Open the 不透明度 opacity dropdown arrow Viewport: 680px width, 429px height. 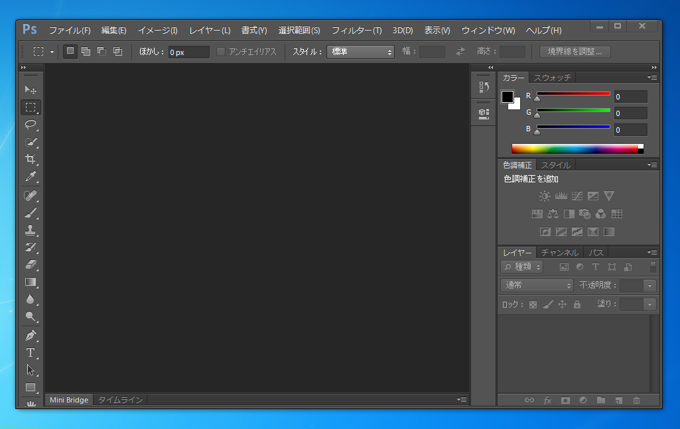(x=650, y=285)
